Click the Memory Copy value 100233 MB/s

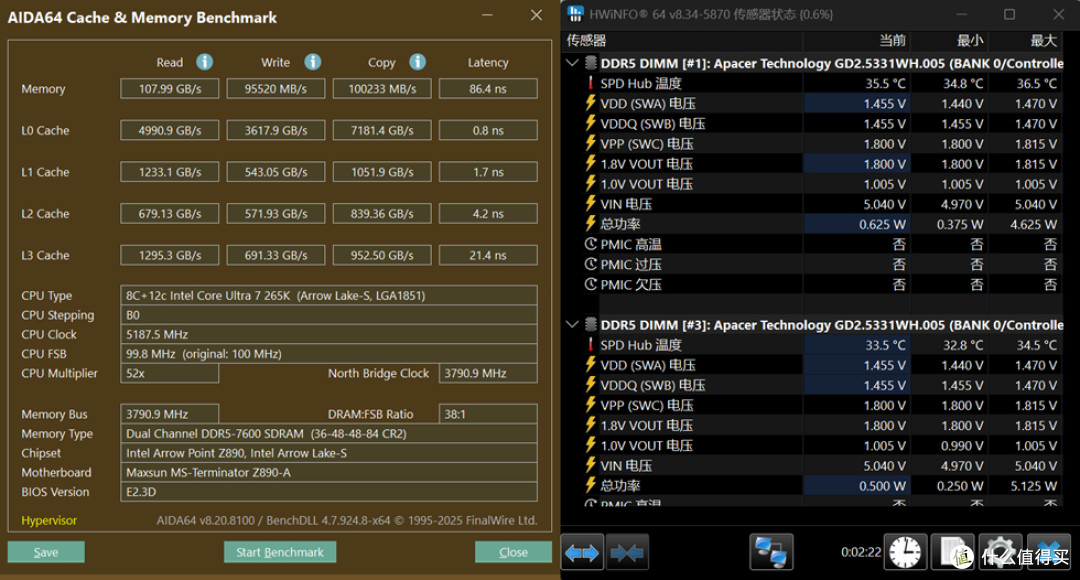[382, 89]
